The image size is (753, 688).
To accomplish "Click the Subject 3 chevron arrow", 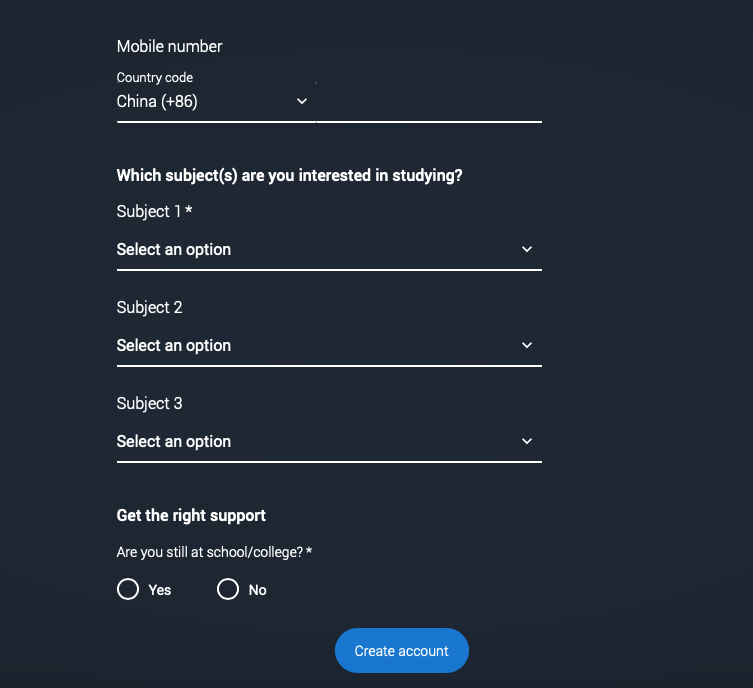I will [x=527, y=441].
